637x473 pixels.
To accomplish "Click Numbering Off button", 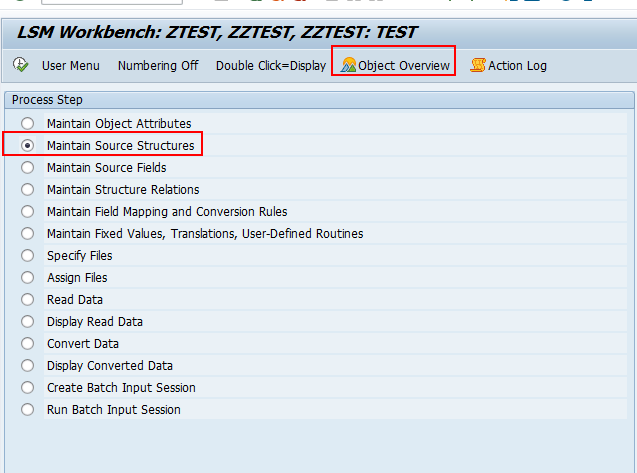I will click(158, 65).
